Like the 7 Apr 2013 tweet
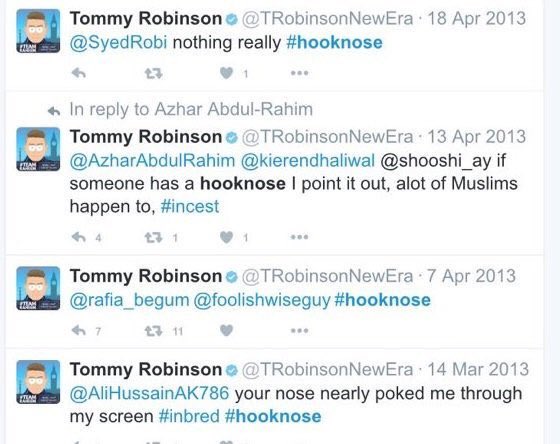 (x=226, y=331)
